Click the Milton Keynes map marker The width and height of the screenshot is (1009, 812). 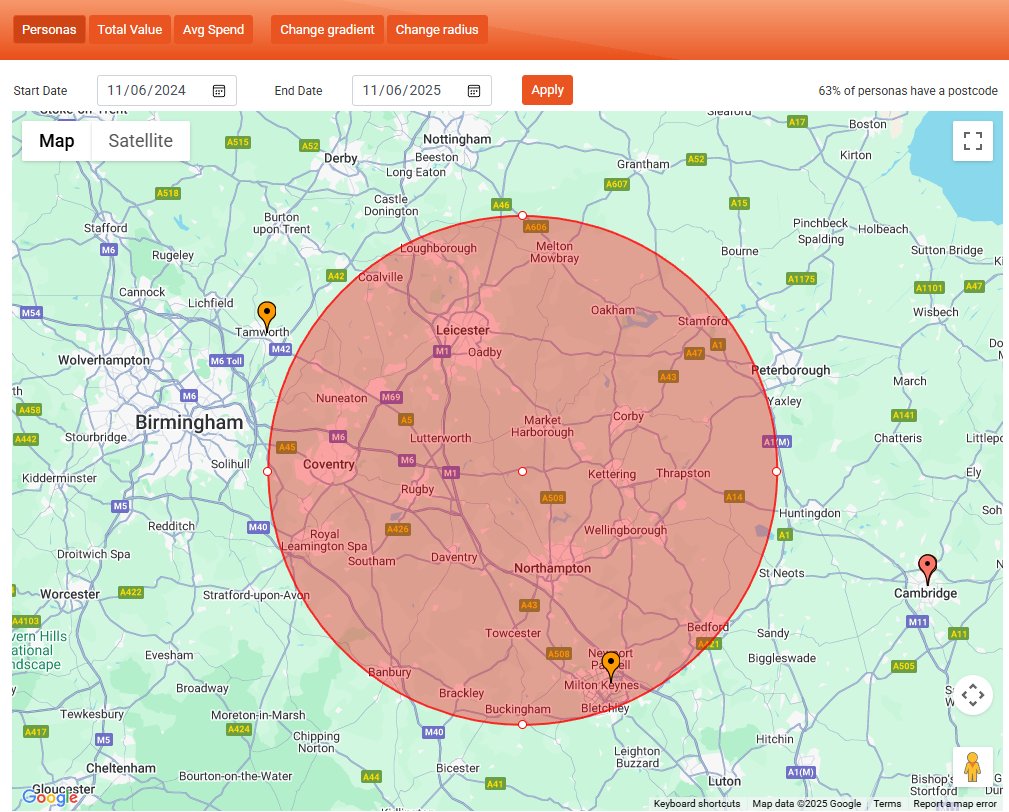(609, 663)
